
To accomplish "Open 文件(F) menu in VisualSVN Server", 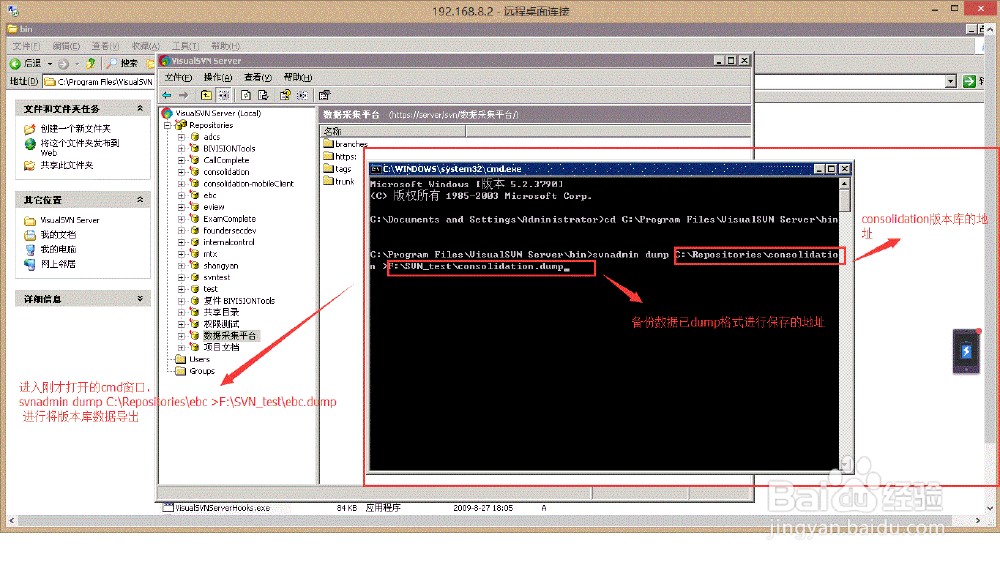I will (178, 77).
